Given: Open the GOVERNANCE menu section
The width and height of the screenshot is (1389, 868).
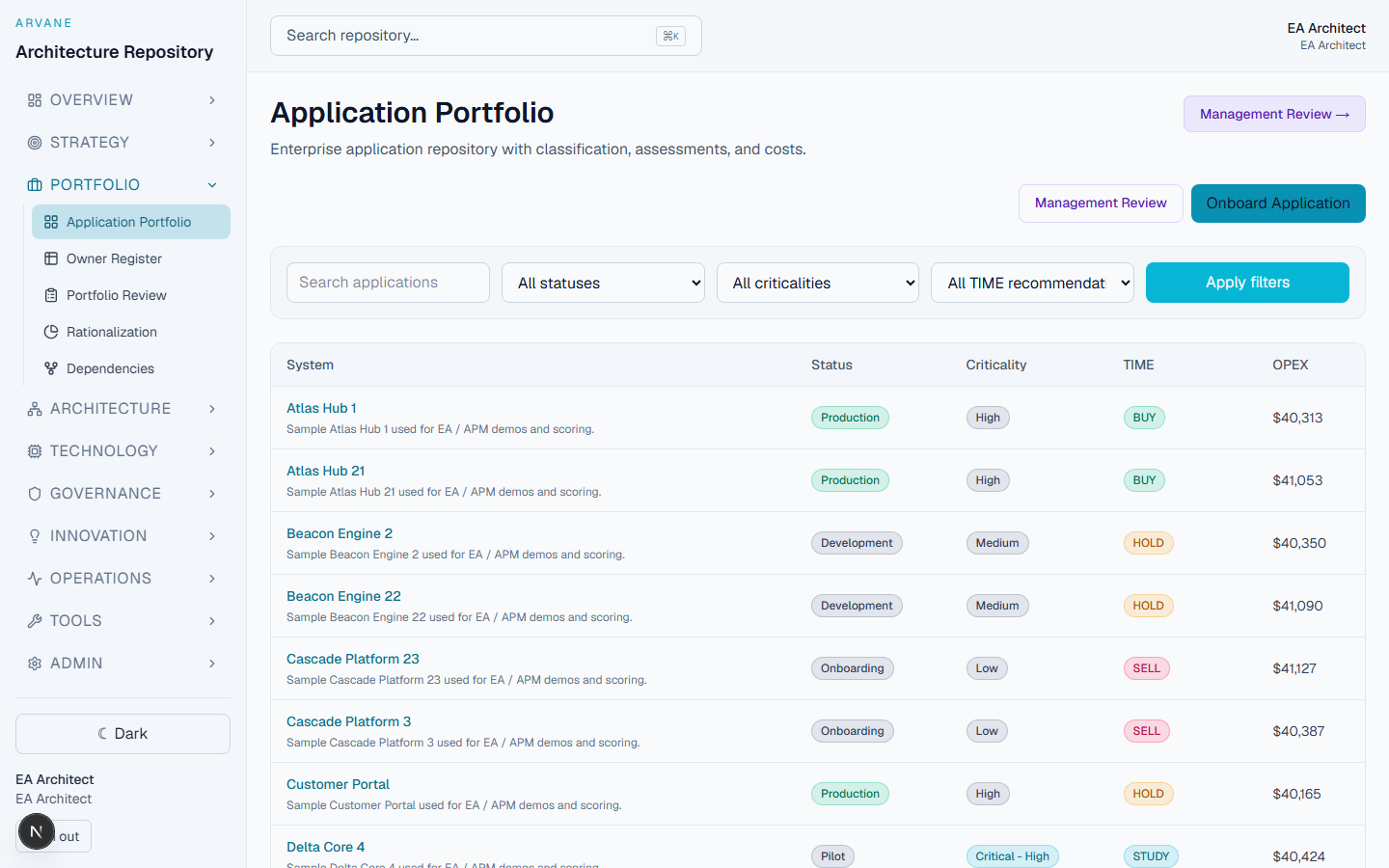Looking at the screenshot, I should coord(123,494).
